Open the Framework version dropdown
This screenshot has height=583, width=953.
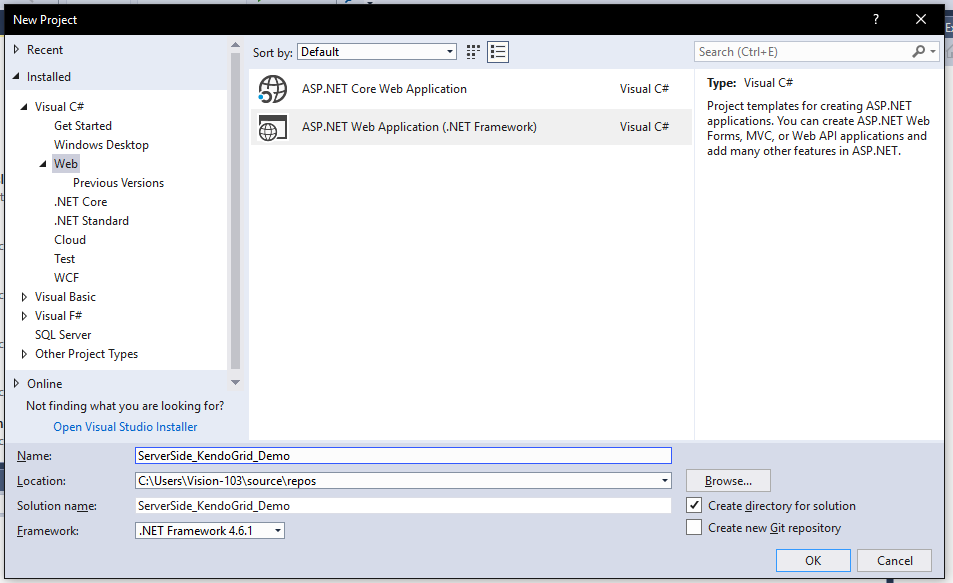click(x=277, y=530)
